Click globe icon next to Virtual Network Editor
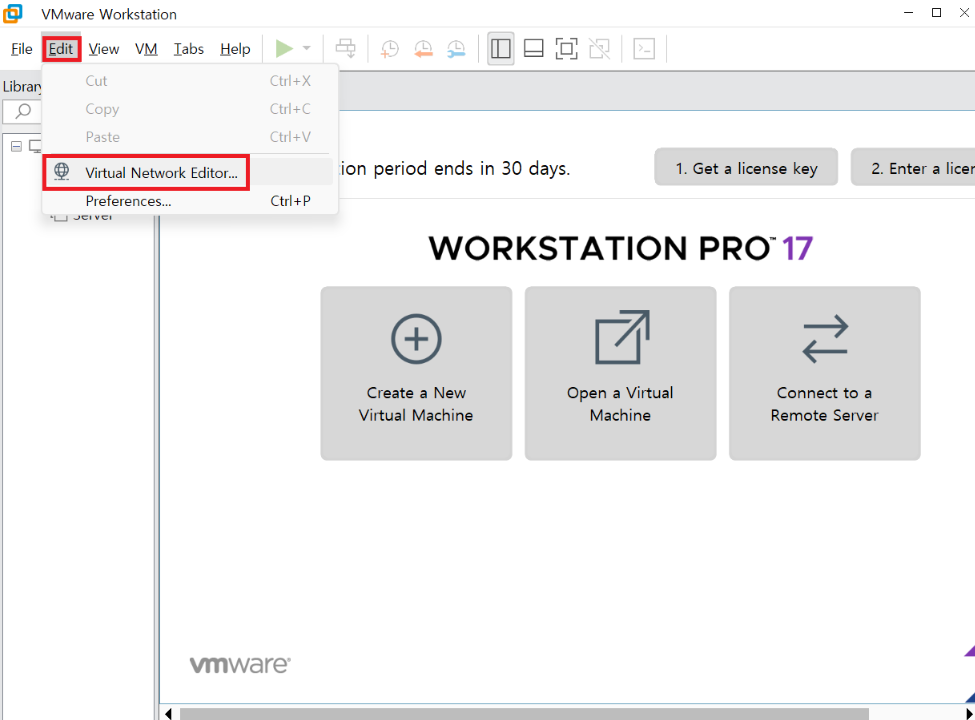The height and width of the screenshot is (720, 975). click(x=62, y=171)
